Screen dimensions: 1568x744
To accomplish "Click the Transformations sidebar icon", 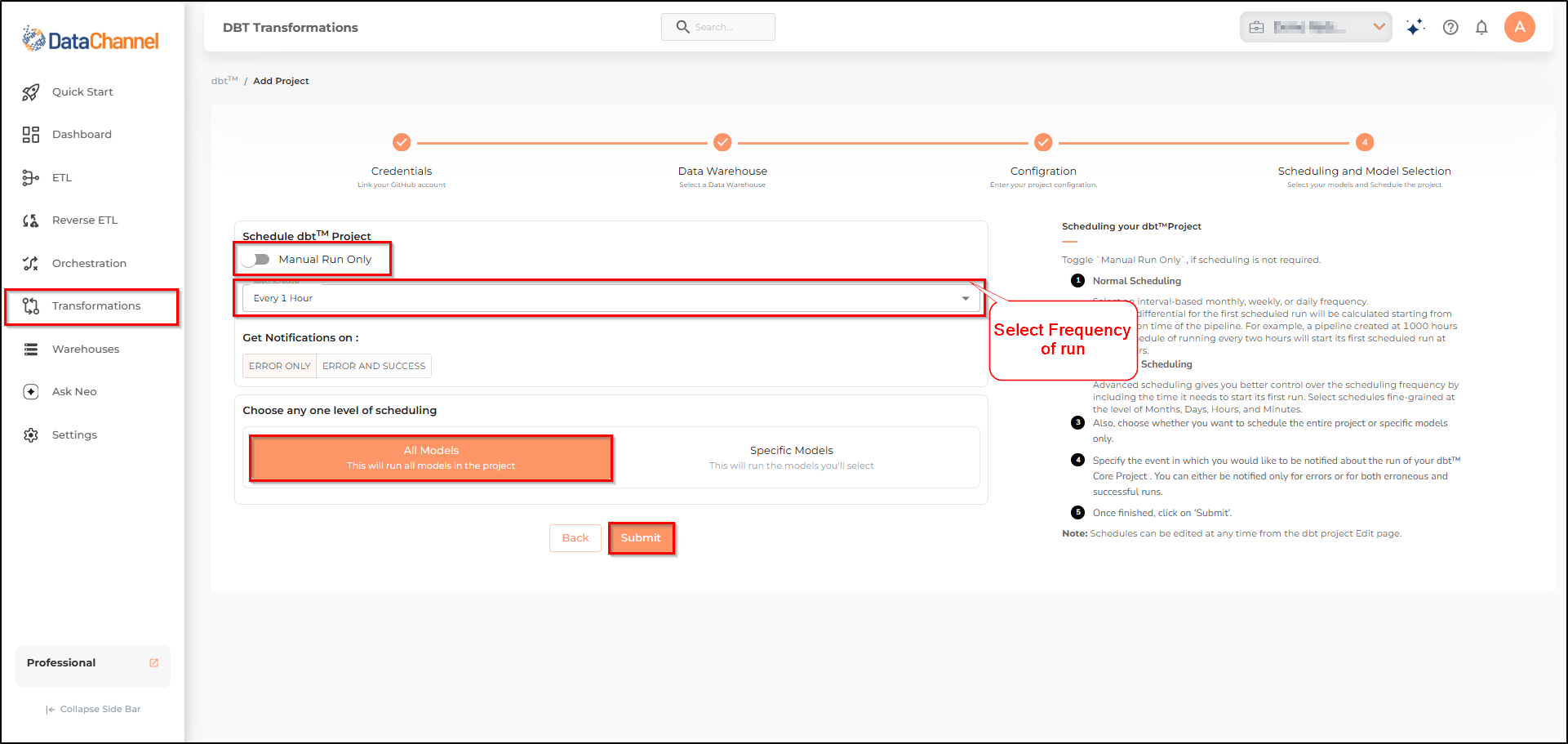I will [x=31, y=306].
